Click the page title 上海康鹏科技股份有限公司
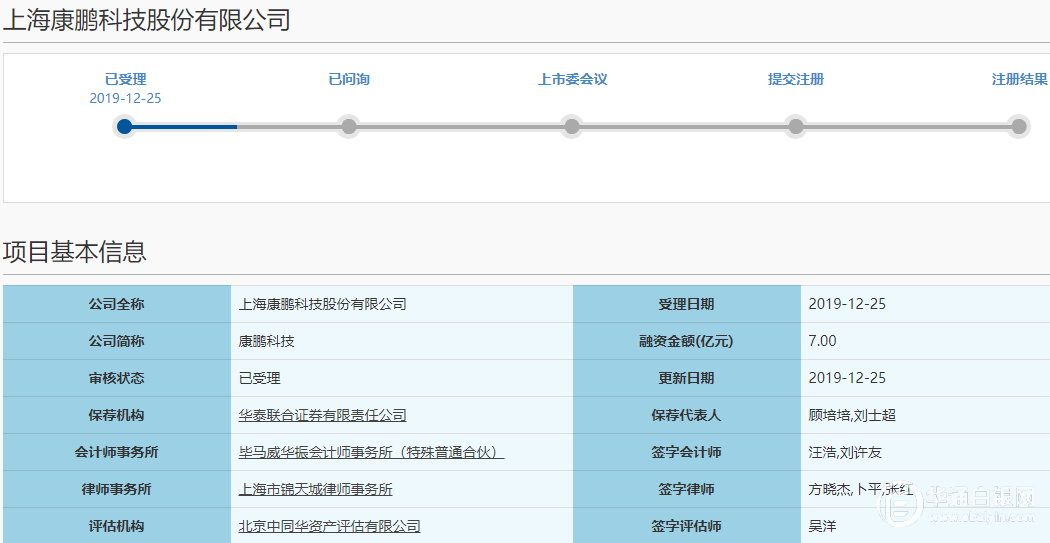Screen dimensions: 1050x543 147,19
